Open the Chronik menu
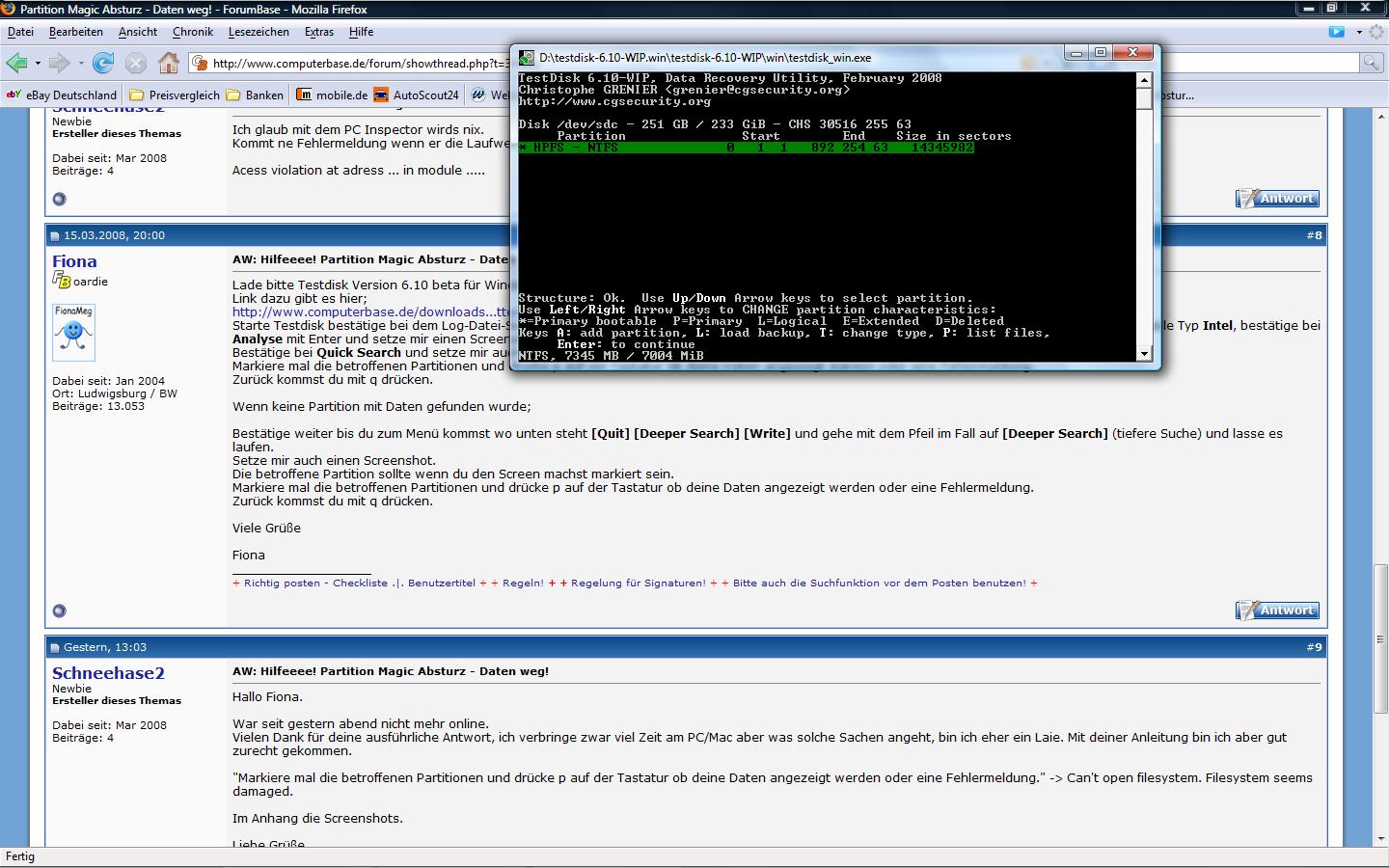This screenshot has height=868, width=1389. click(x=193, y=32)
